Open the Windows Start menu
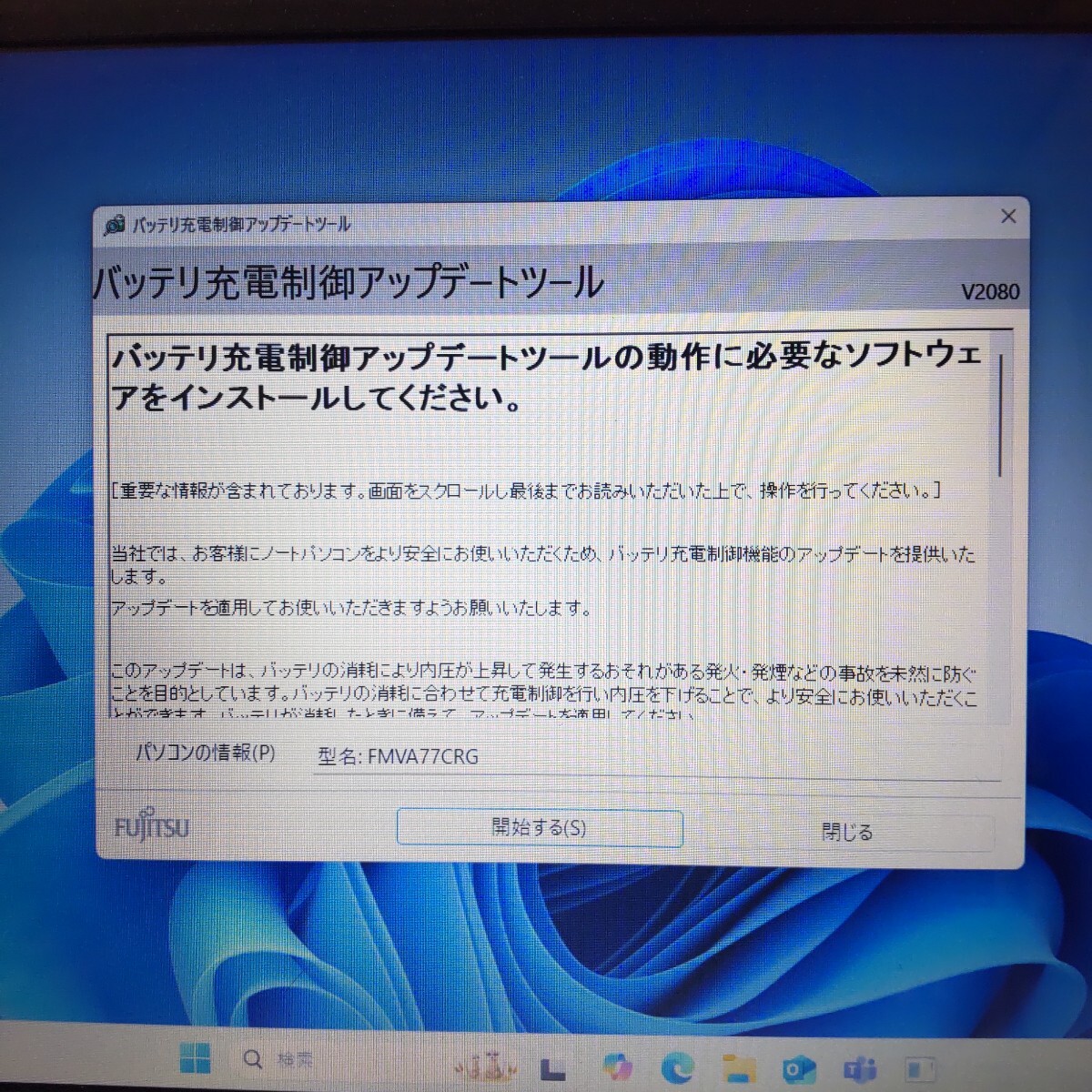 click(x=195, y=1058)
